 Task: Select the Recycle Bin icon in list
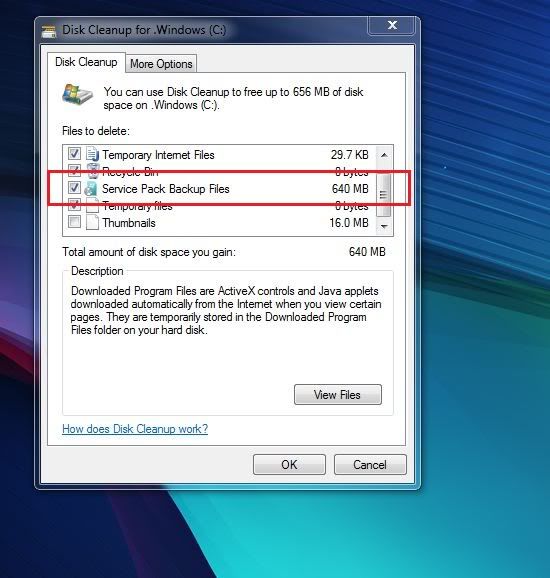[x=93, y=171]
